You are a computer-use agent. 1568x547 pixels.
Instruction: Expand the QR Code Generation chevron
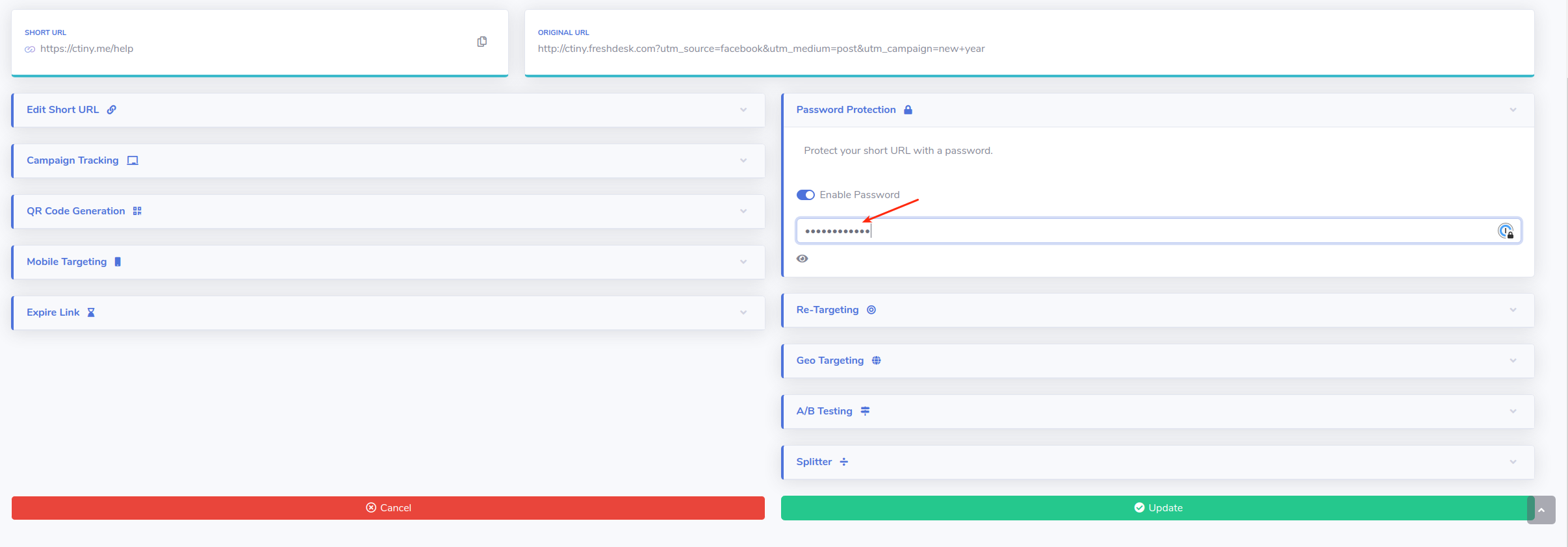pos(743,211)
